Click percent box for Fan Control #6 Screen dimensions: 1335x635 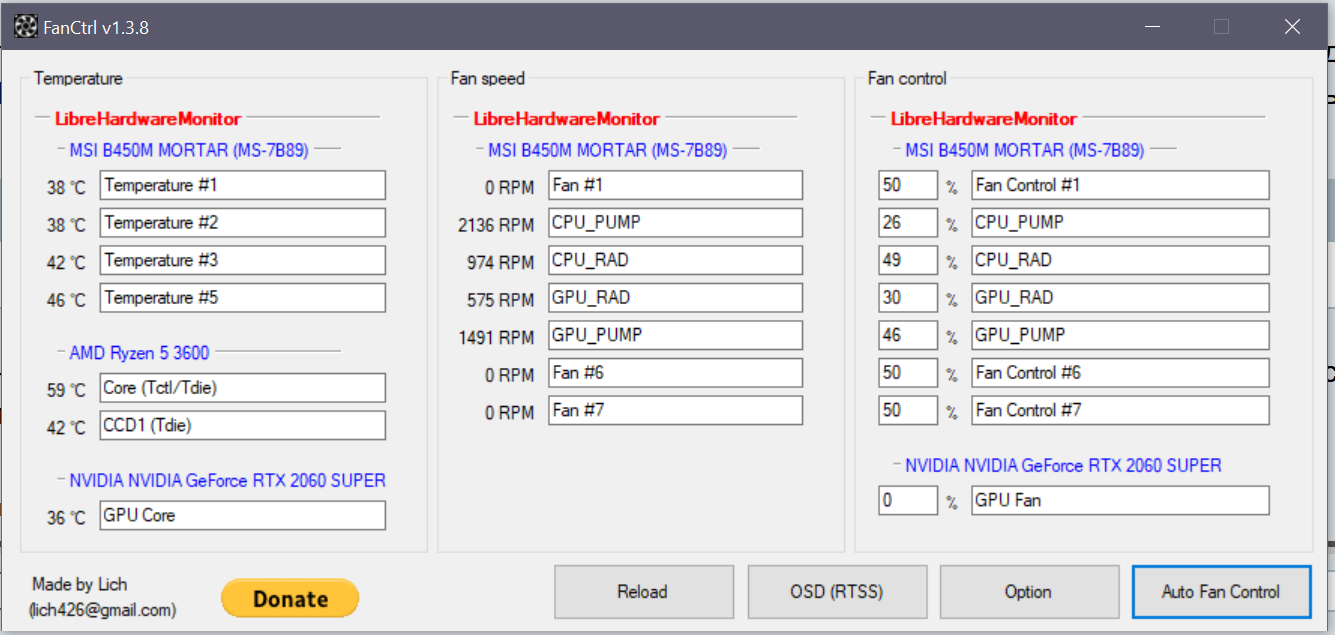tap(908, 373)
